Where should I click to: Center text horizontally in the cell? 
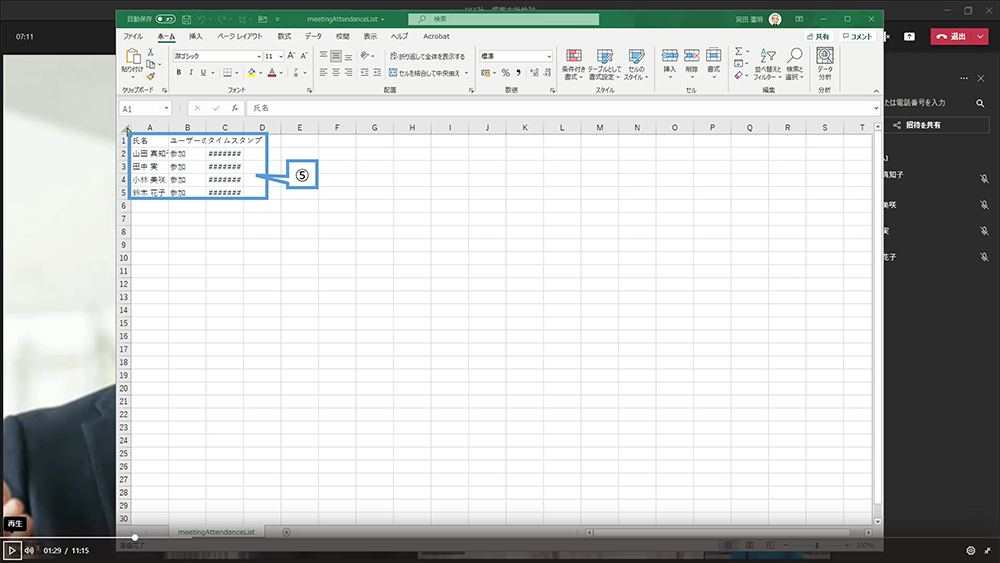coord(335,73)
